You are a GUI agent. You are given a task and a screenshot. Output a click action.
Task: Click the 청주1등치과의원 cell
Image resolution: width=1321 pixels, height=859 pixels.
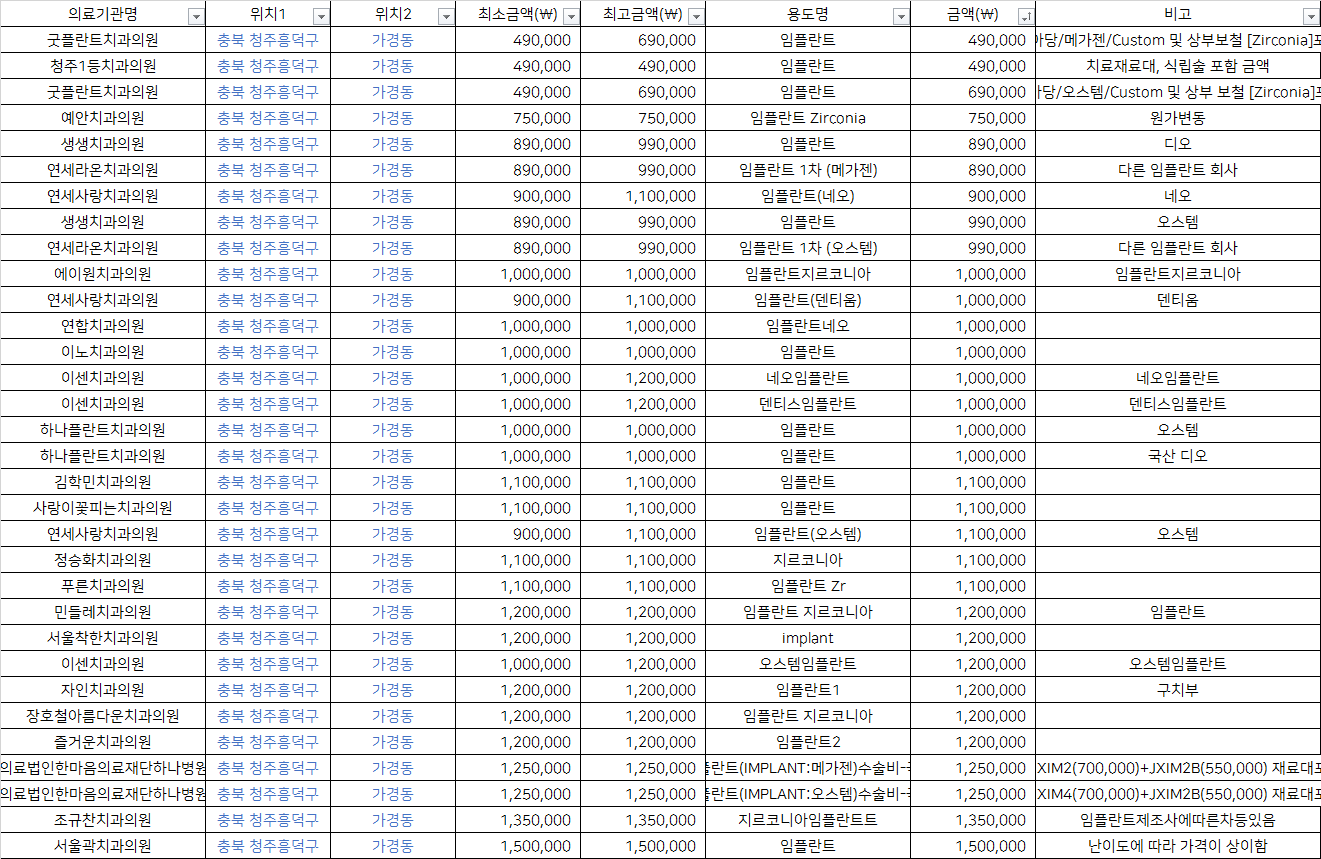click(103, 66)
